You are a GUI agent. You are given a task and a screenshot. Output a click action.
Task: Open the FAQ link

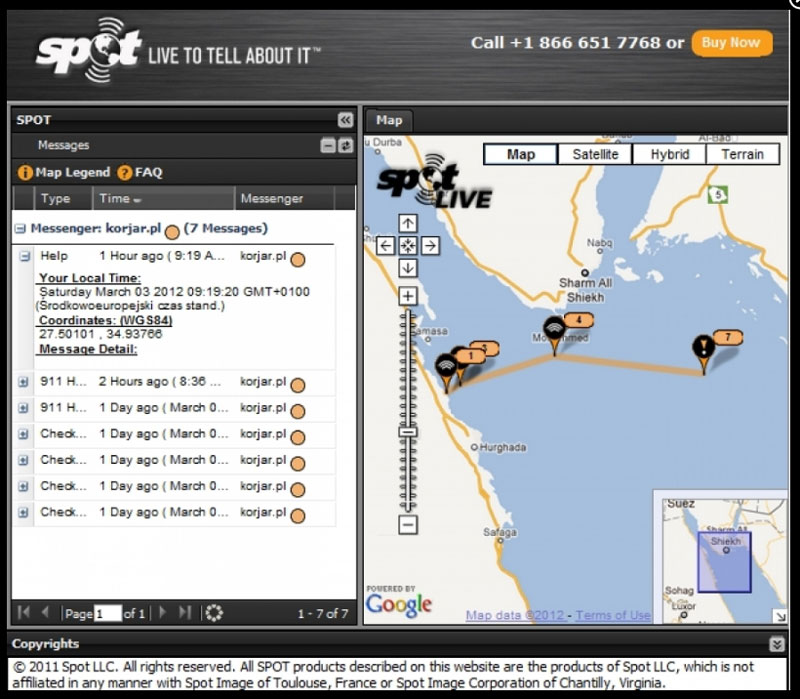coord(148,172)
